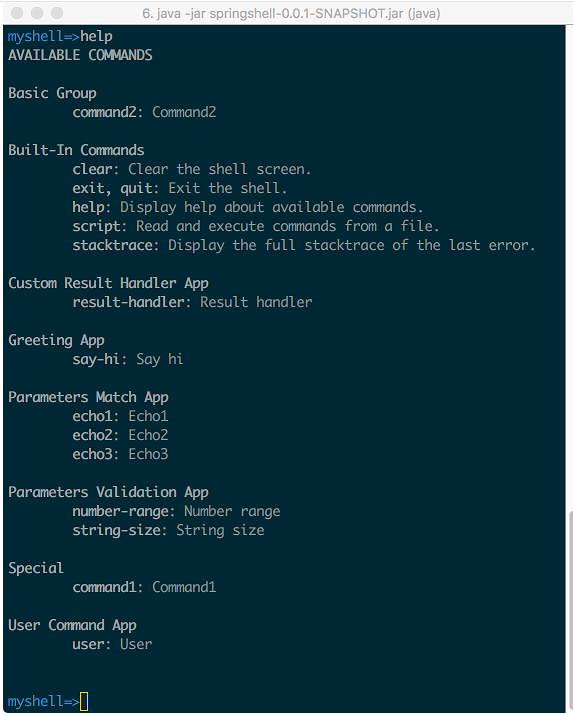Click the gray zoom window button
574x716 pixels.
pos(57,13)
